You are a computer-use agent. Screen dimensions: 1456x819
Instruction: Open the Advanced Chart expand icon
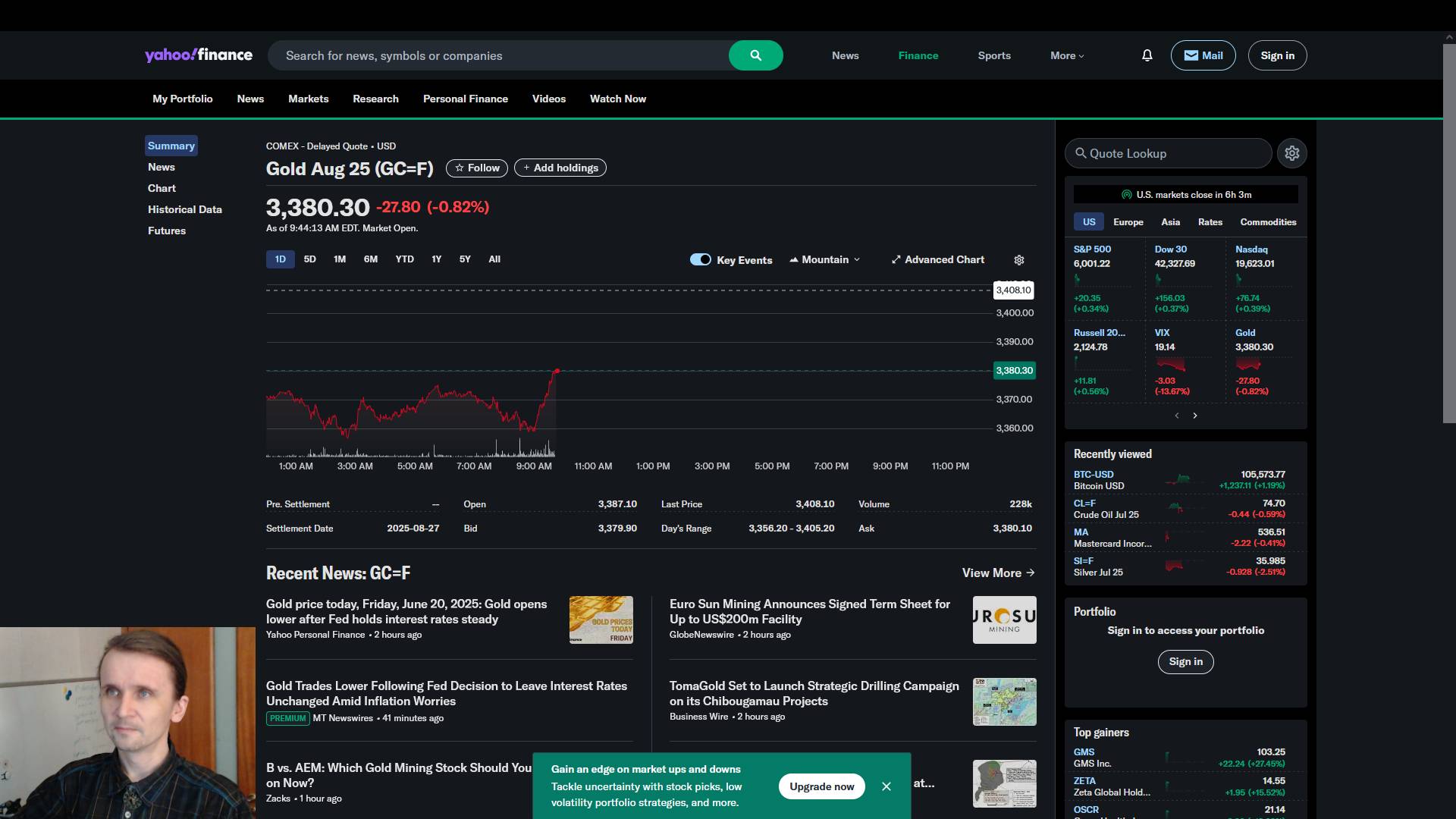click(x=896, y=259)
